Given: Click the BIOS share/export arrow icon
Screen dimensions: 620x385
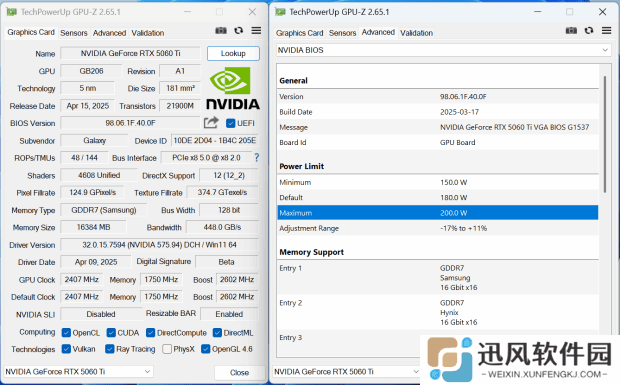Looking at the screenshot, I should click(211, 123).
